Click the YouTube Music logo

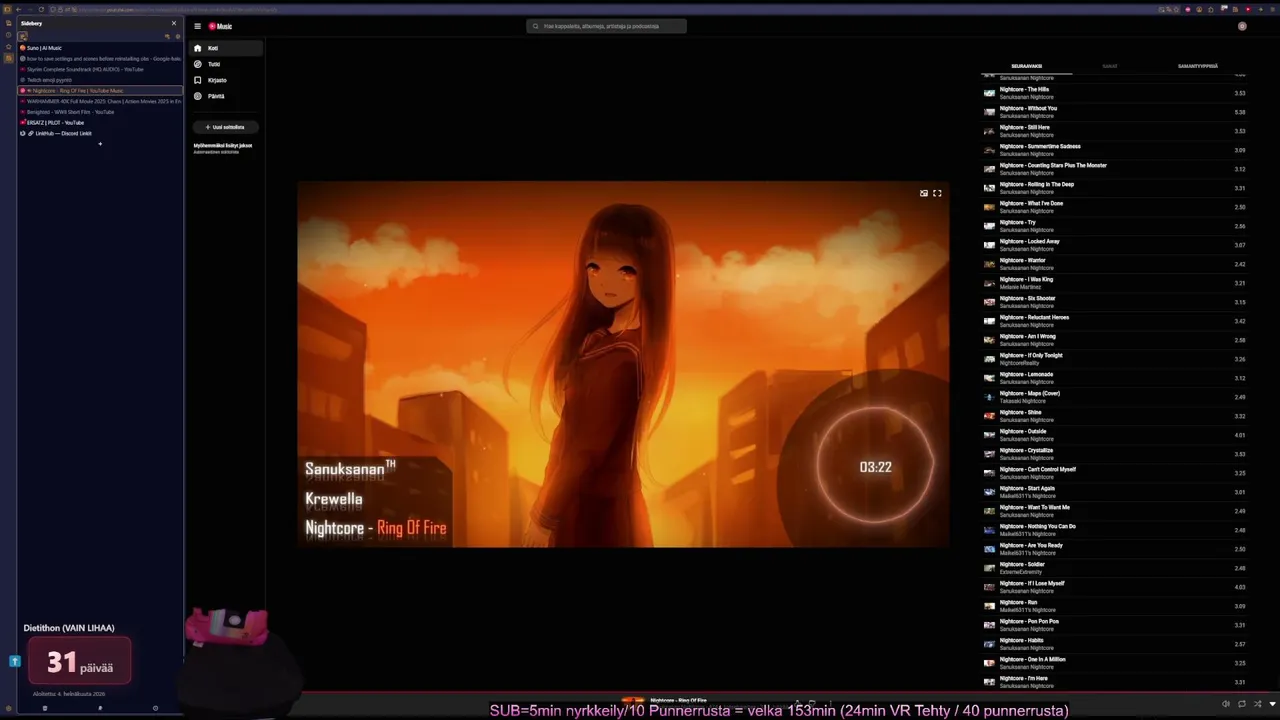220,26
